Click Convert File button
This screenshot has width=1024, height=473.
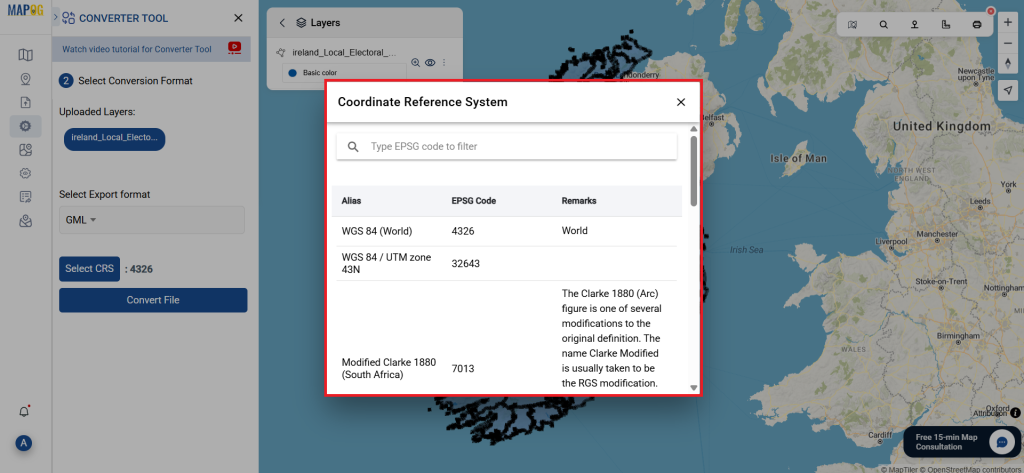(153, 300)
